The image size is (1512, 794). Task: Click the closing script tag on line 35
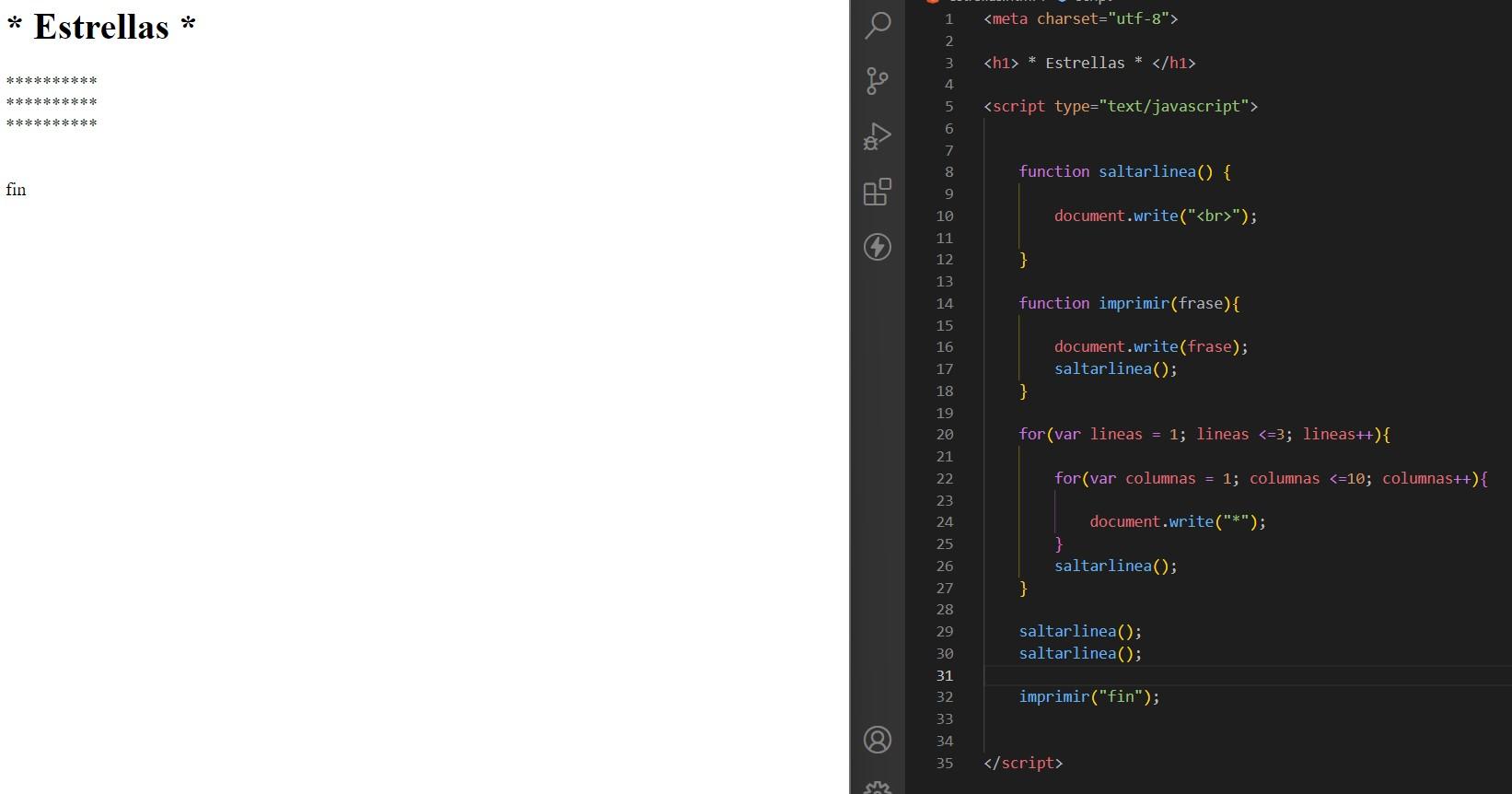pyautogui.click(x=1023, y=763)
